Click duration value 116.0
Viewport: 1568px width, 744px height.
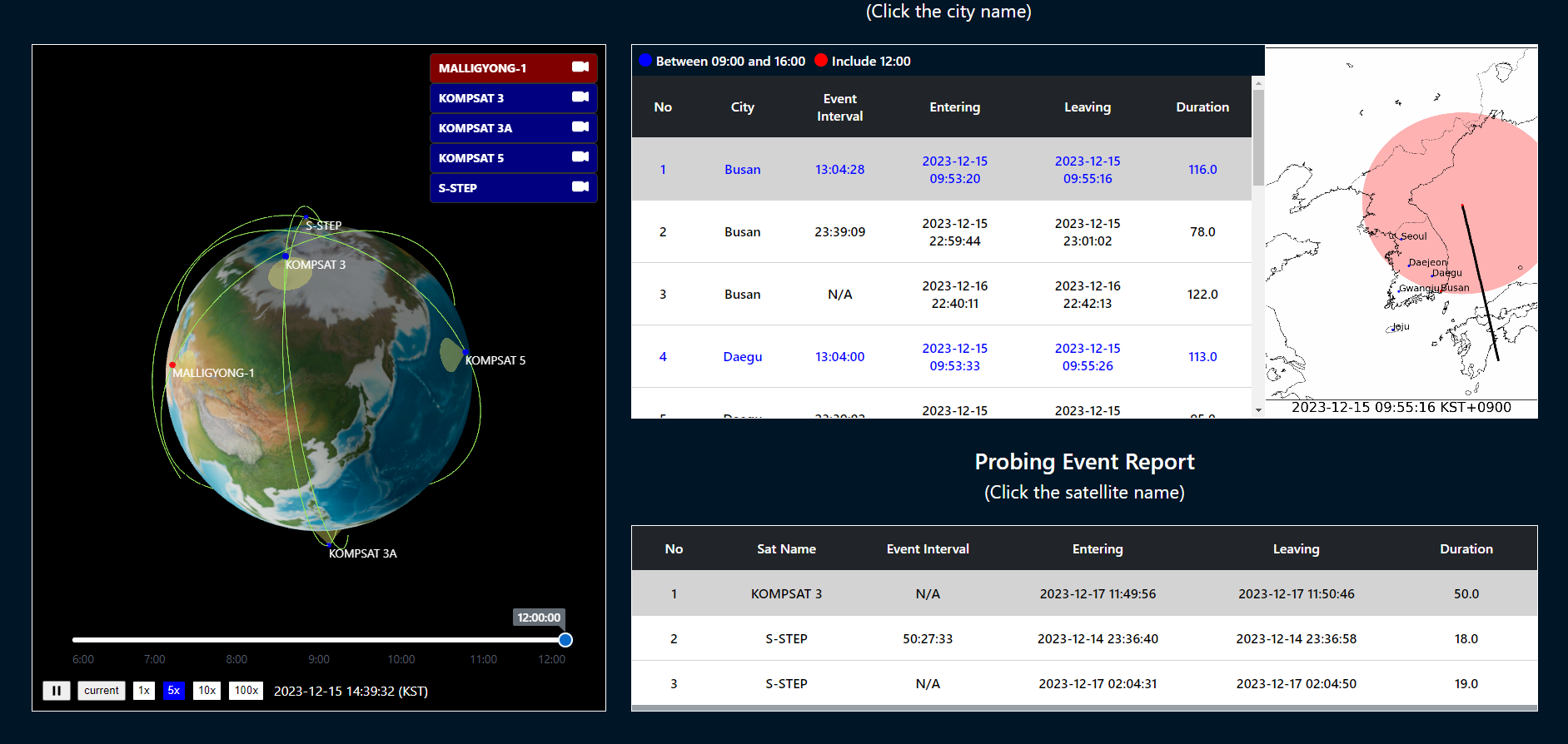[x=1202, y=170]
